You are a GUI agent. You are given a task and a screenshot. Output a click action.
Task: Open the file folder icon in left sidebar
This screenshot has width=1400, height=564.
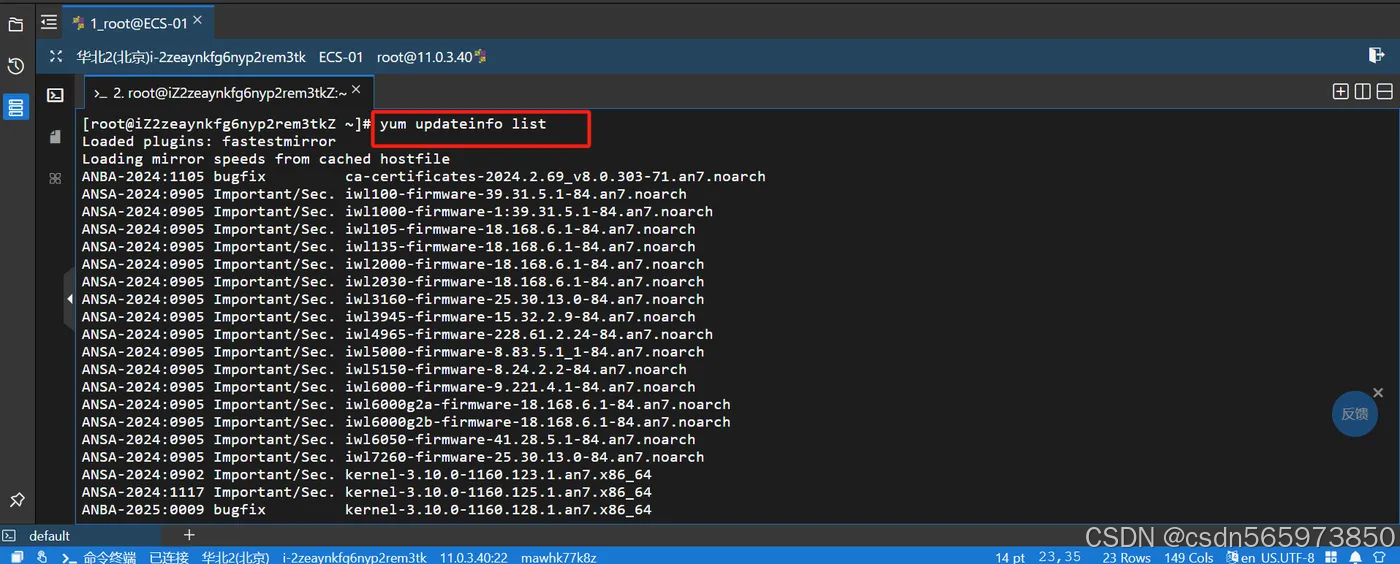(x=16, y=24)
